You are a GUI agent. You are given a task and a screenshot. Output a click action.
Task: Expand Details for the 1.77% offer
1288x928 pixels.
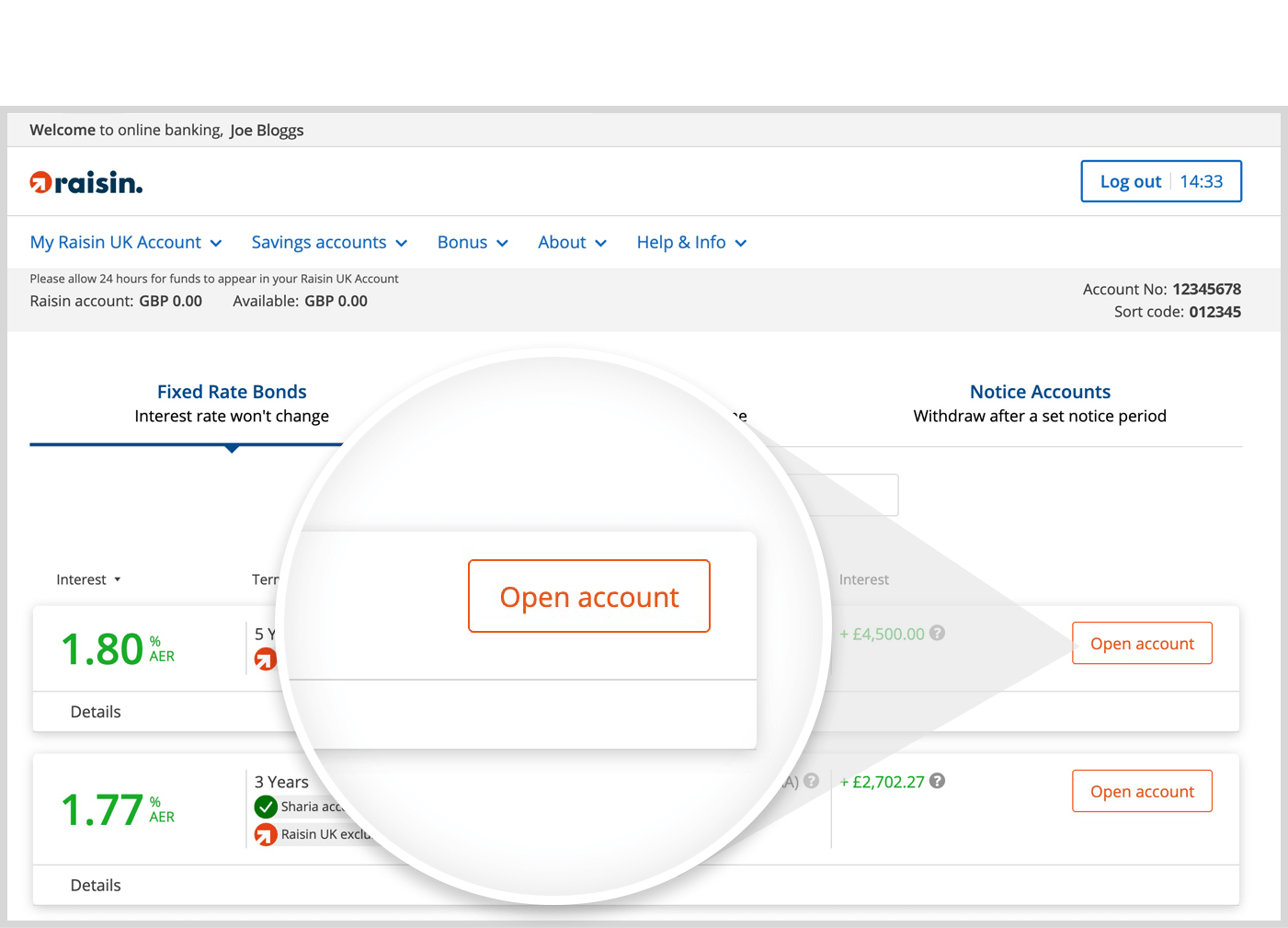(x=96, y=885)
